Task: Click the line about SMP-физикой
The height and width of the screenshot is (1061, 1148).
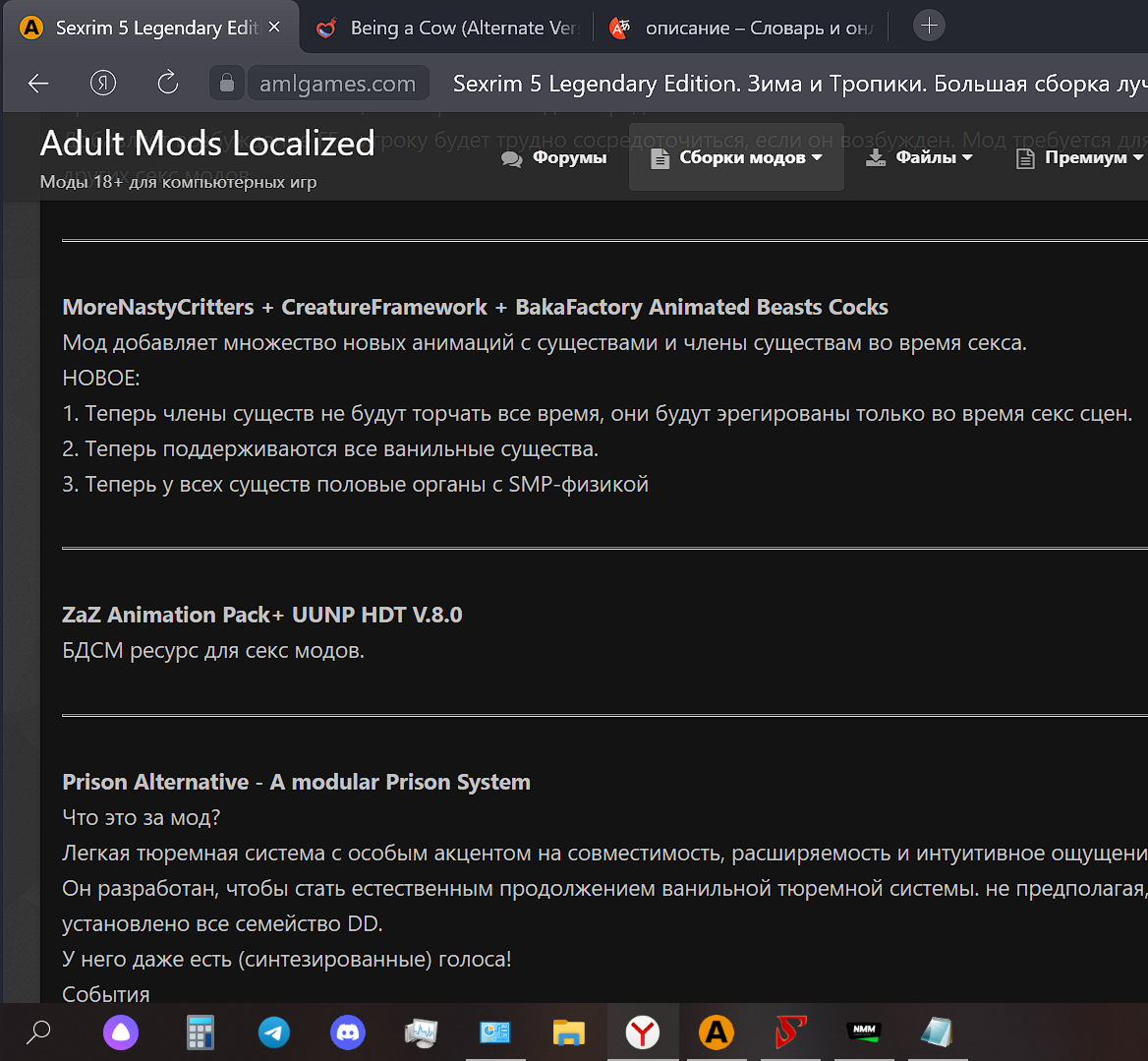Action: 355,484
